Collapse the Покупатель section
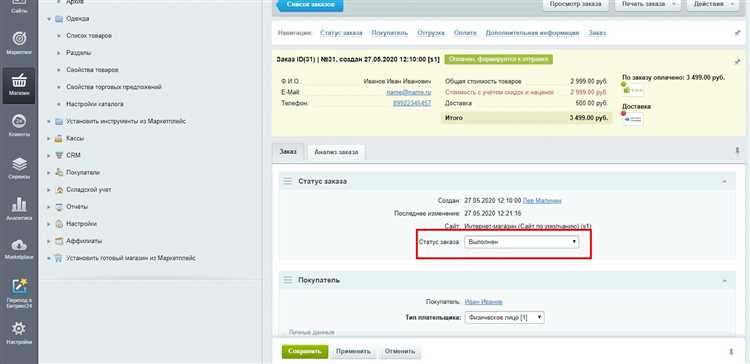The image size is (750, 364). pyautogui.click(x=725, y=280)
